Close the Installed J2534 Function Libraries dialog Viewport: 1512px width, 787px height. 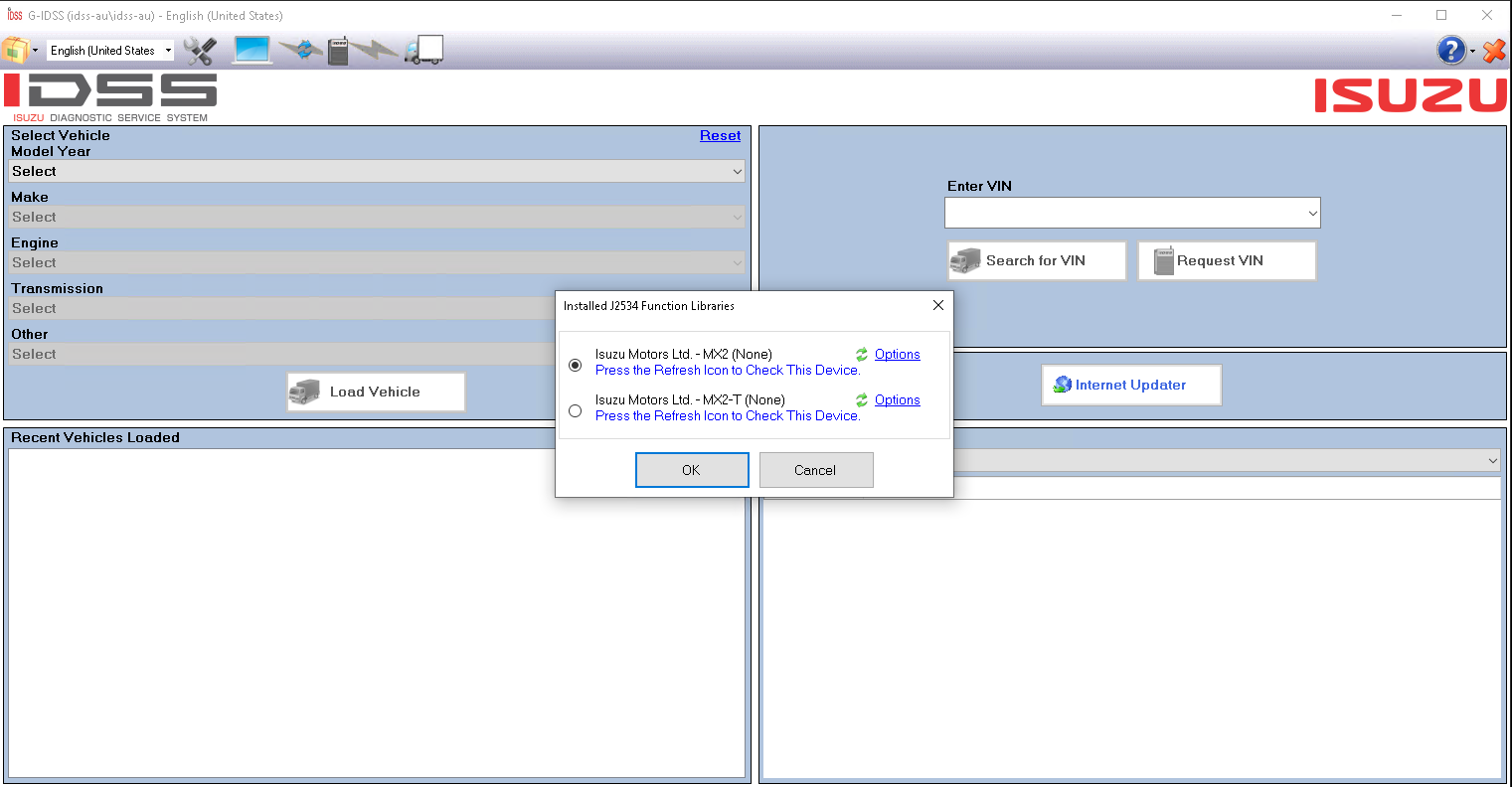[x=937, y=306]
